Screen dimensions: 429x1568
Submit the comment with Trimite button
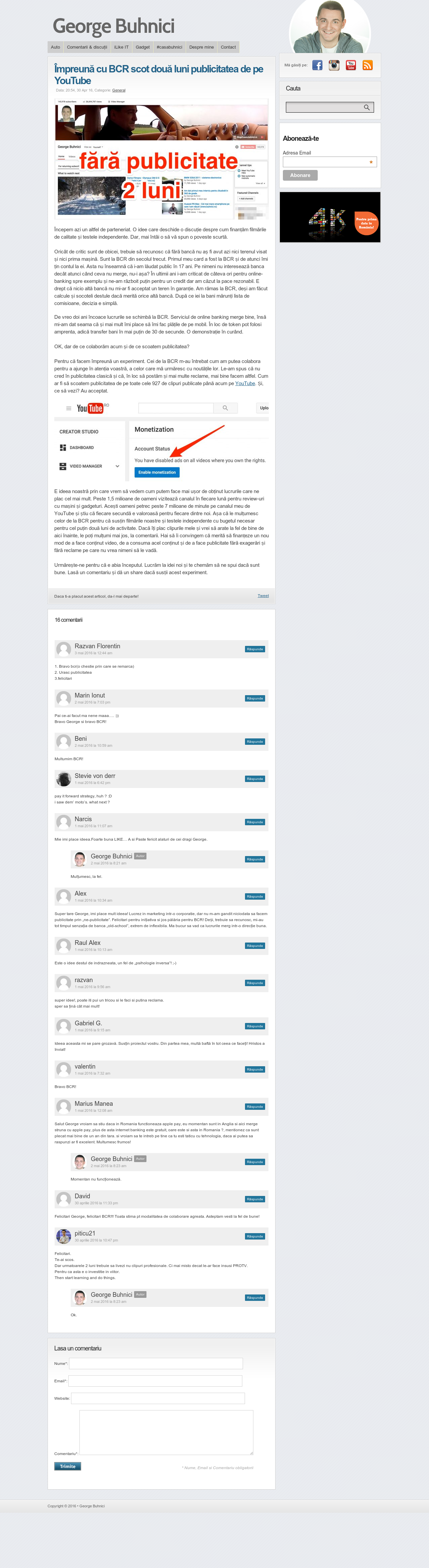(x=68, y=1466)
